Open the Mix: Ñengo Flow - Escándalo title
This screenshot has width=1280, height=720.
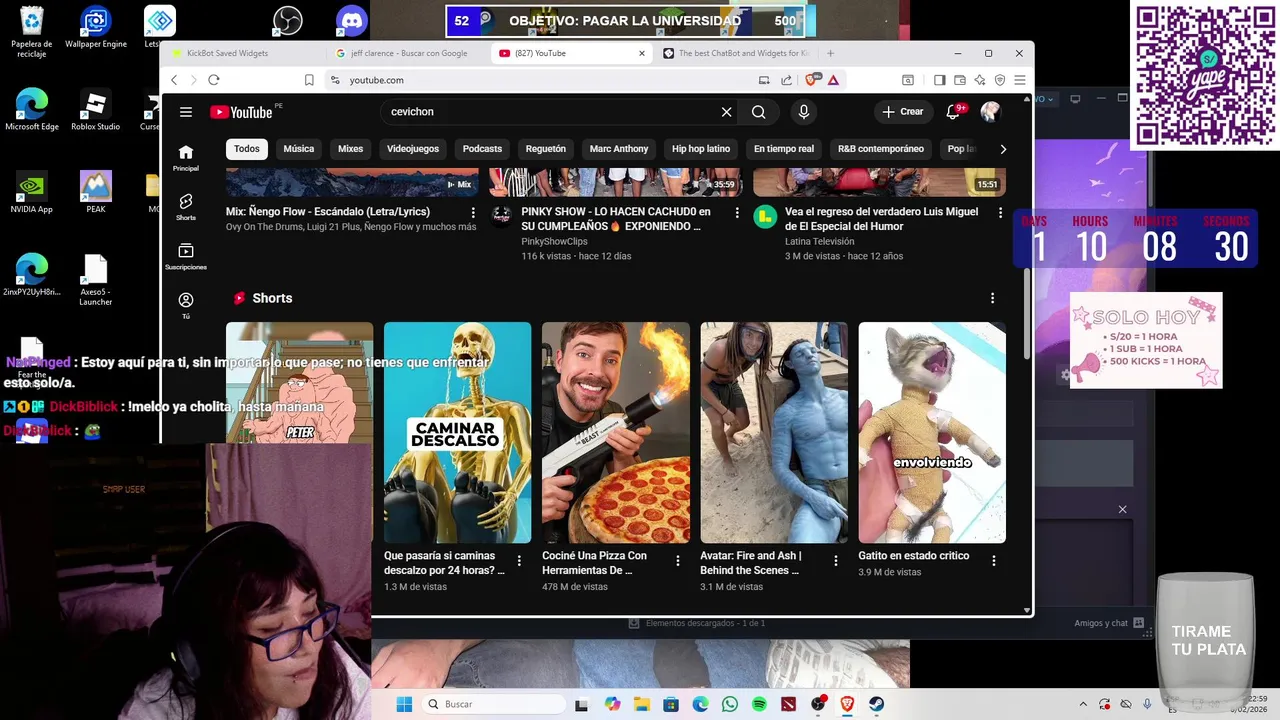328,212
